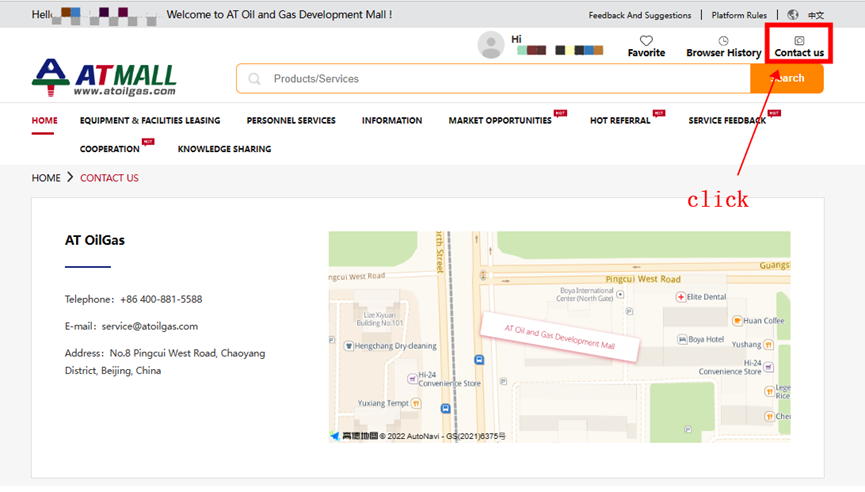Viewport: 865px width, 492px height.
Task: Open Platform Rules link
Action: coord(739,15)
